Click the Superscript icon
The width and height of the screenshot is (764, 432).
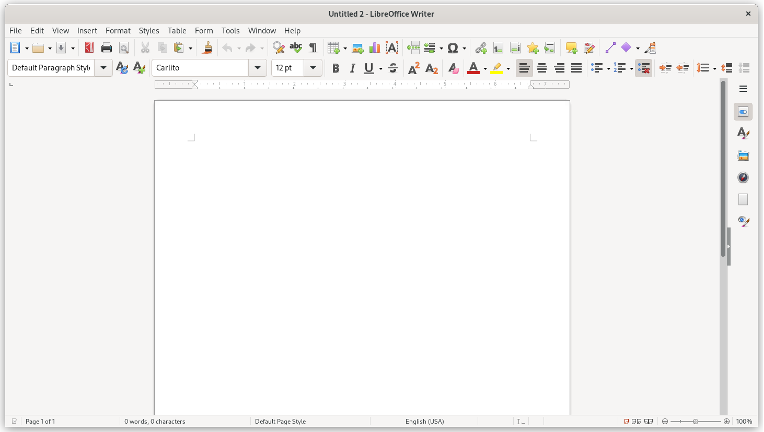pyautogui.click(x=413, y=68)
